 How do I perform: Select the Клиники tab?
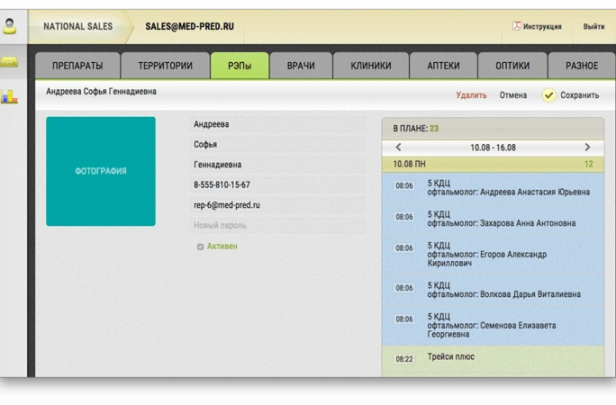pyautogui.click(x=370, y=66)
